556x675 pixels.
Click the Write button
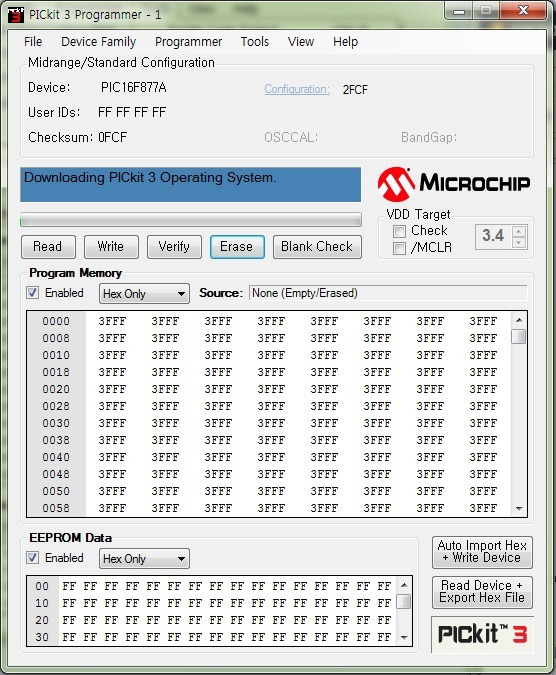click(x=111, y=247)
